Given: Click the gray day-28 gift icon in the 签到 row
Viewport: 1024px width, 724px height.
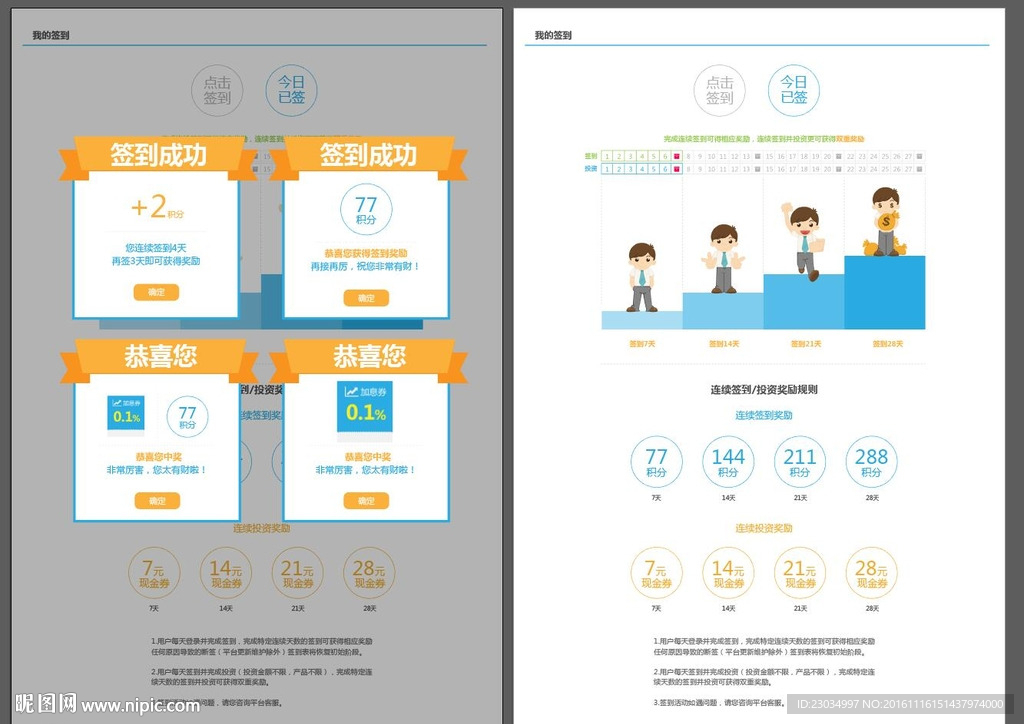Looking at the screenshot, I should 920,156.
